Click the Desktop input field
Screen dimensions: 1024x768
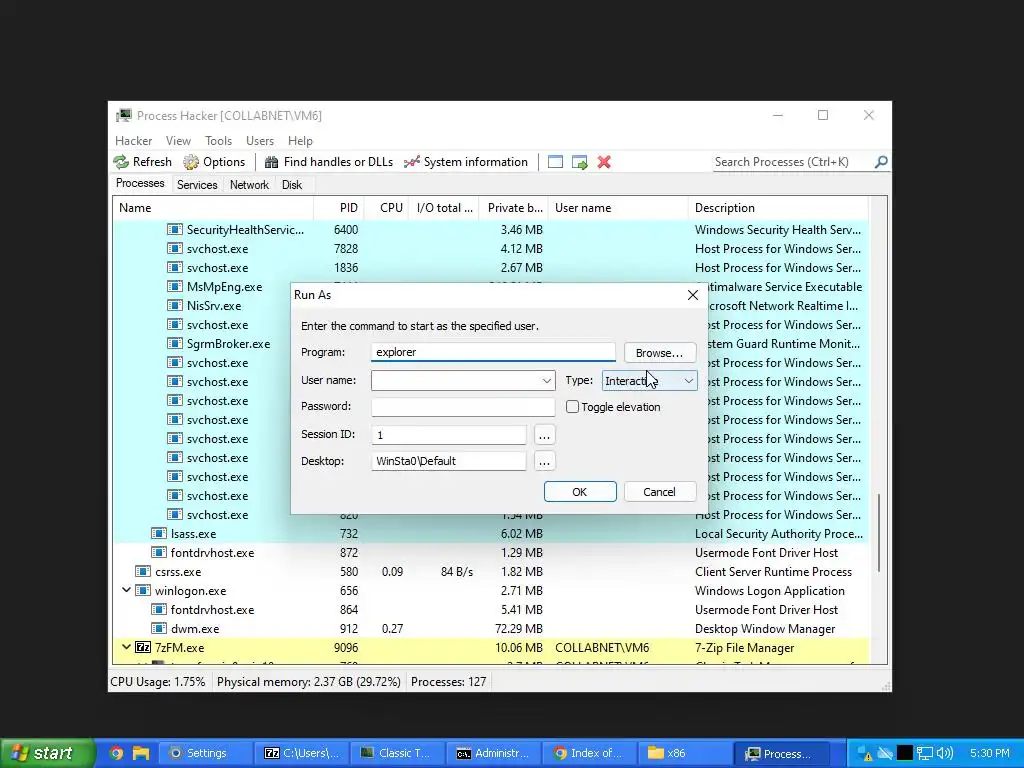pyautogui.click(x=449, y=461)
